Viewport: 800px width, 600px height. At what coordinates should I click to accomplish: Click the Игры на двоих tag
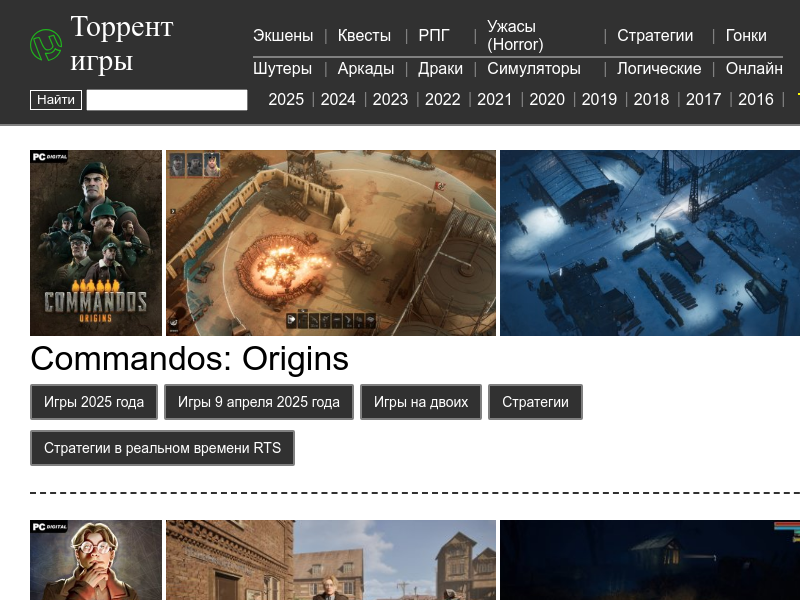point(421,402)
